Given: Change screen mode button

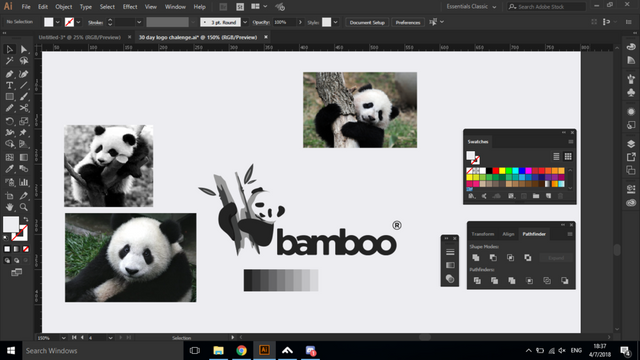Looking at the screenshot, I should coord(16,272).
